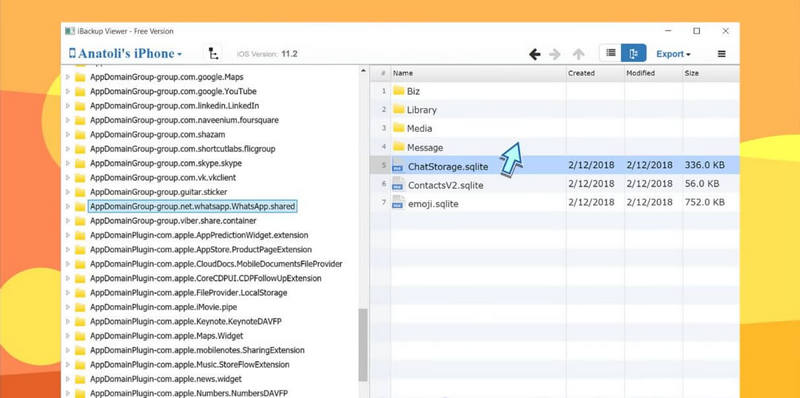Expand AppDomainGroup-group.viber.share.container node

coord(67,221)
